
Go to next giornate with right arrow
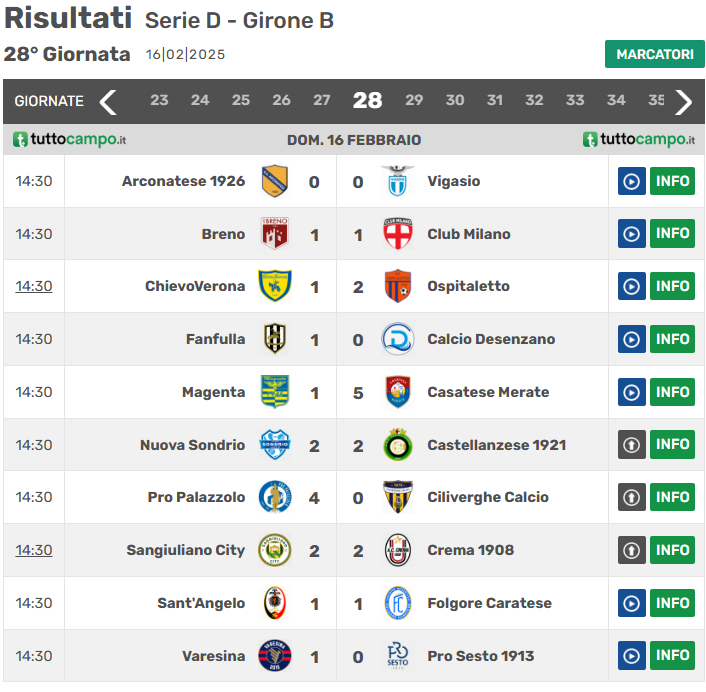point(684,101)
